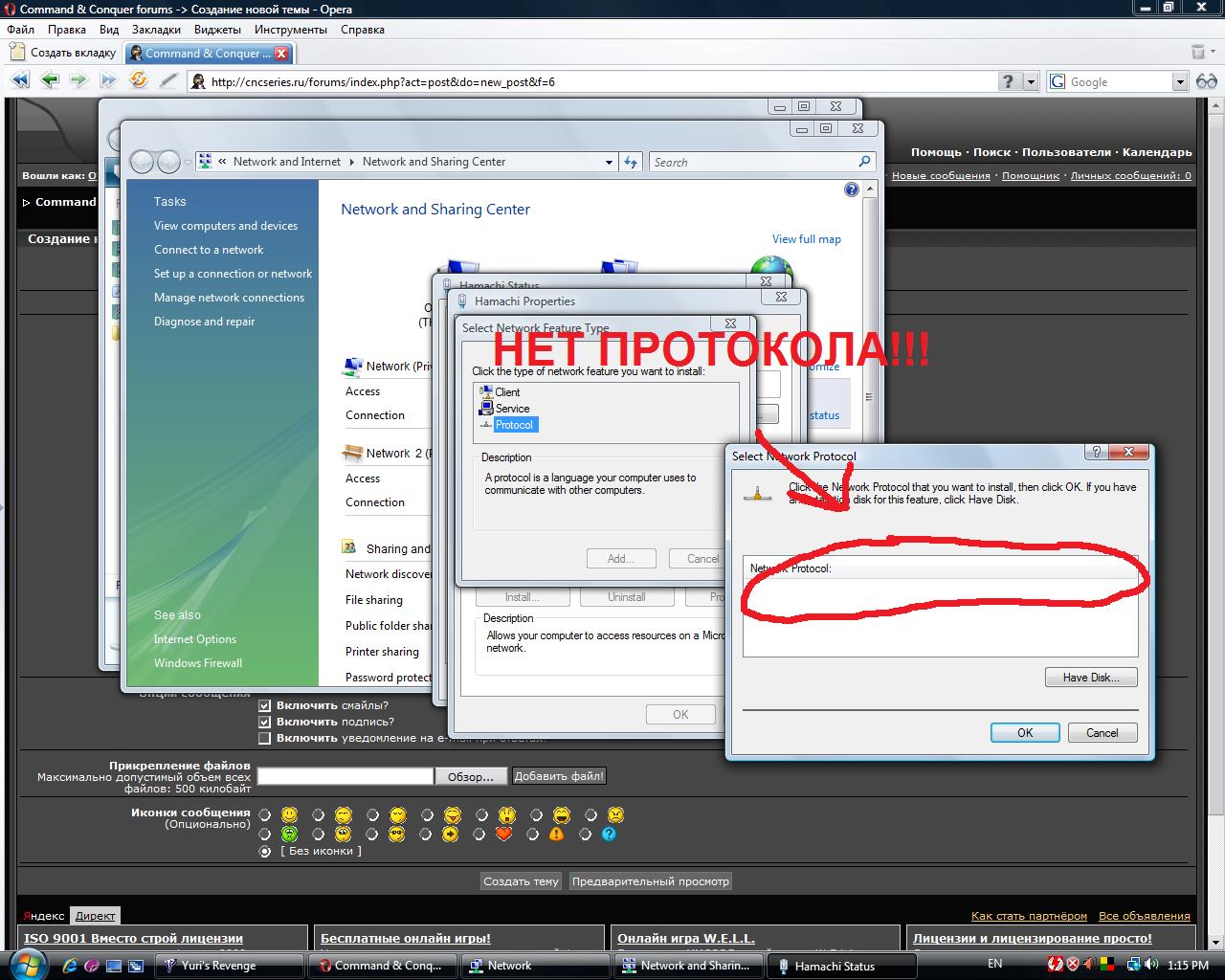1225x980 pixels.
Task: Click Opera's rewind navigation button
Action: 19,81
